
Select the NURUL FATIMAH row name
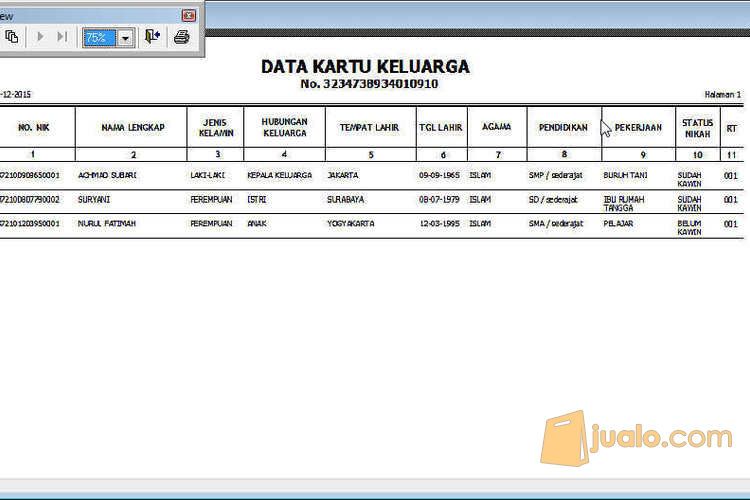point(106,224)
